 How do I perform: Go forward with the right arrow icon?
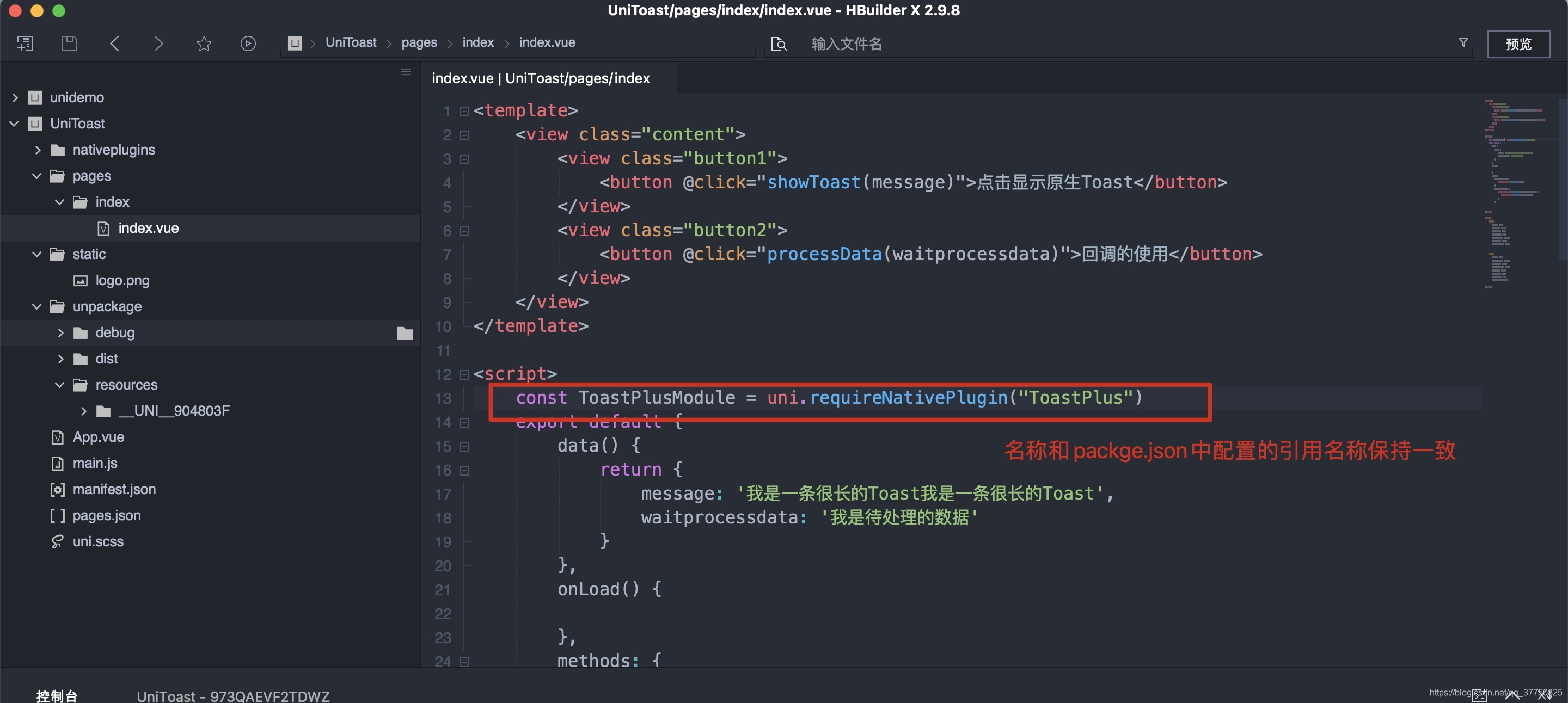point(158,43)
